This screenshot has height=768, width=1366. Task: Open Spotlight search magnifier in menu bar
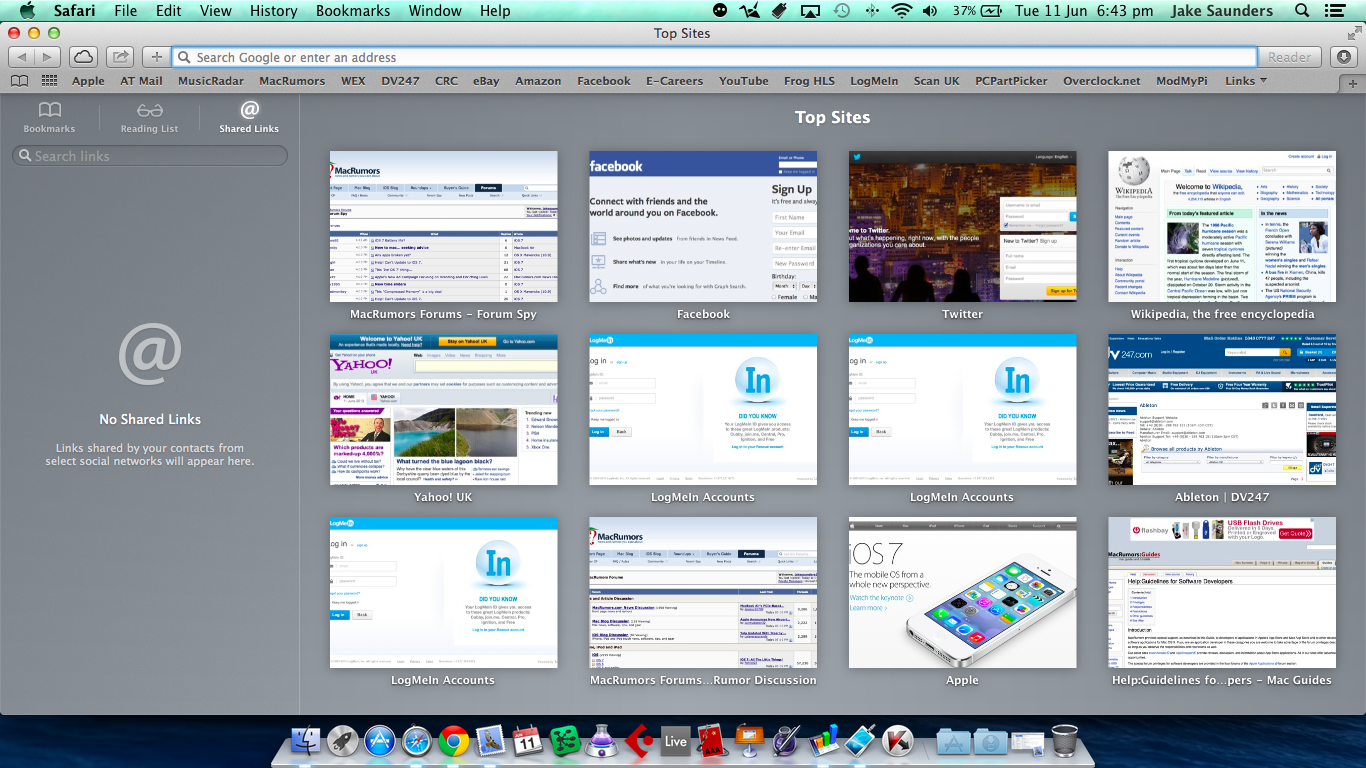point(1302,11)
